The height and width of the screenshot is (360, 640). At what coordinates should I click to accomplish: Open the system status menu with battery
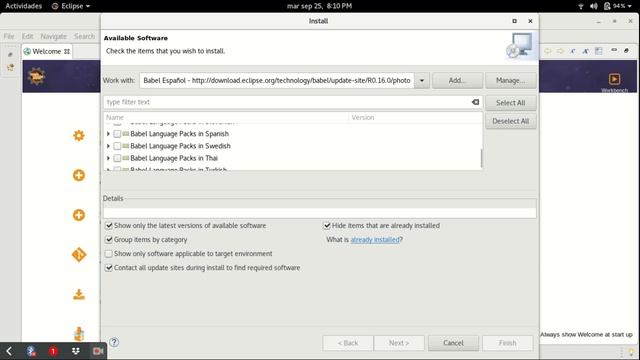(x=618, y=6)
